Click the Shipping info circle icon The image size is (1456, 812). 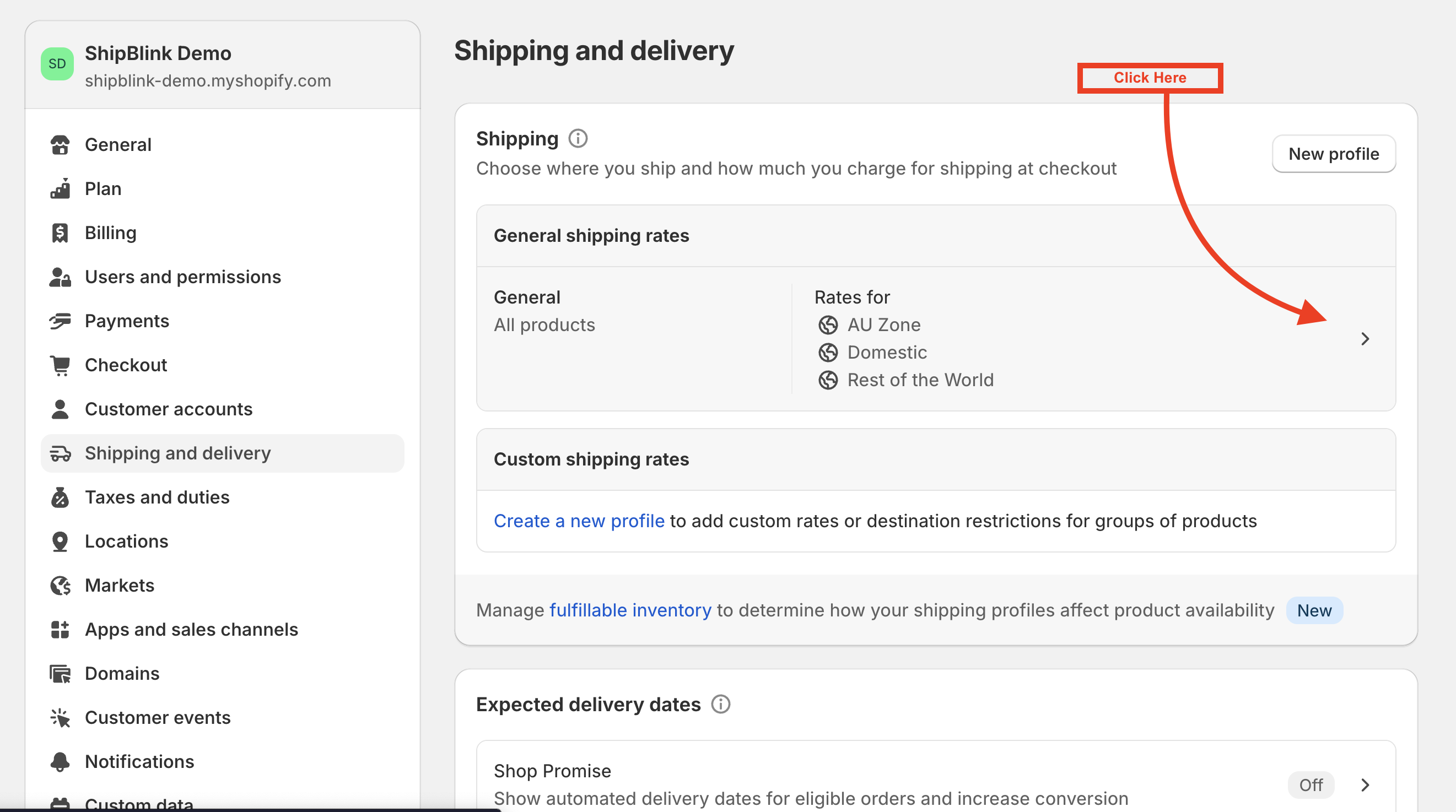tap(578, 138)
